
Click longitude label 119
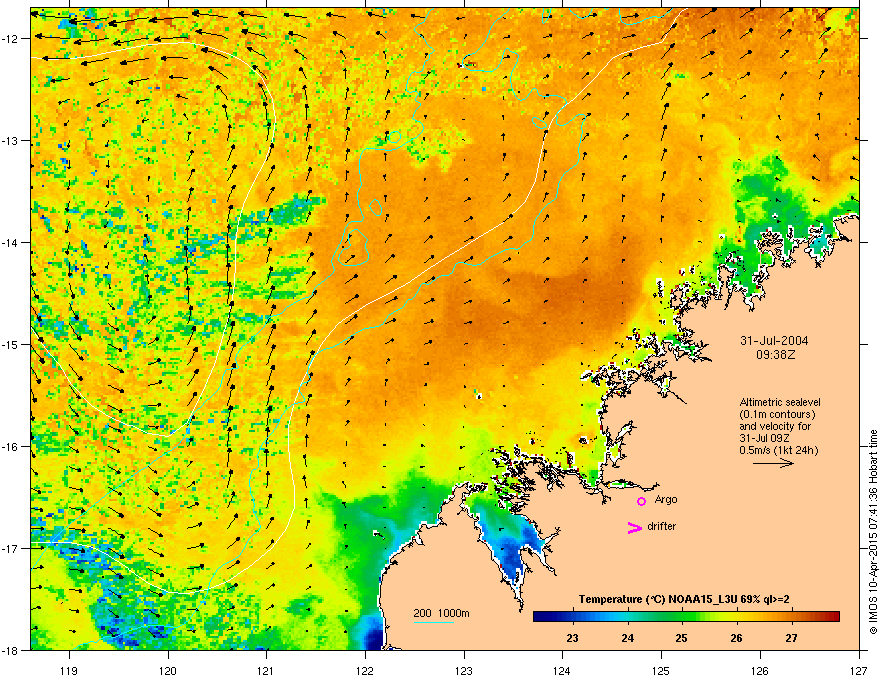[x=69, y=671]
